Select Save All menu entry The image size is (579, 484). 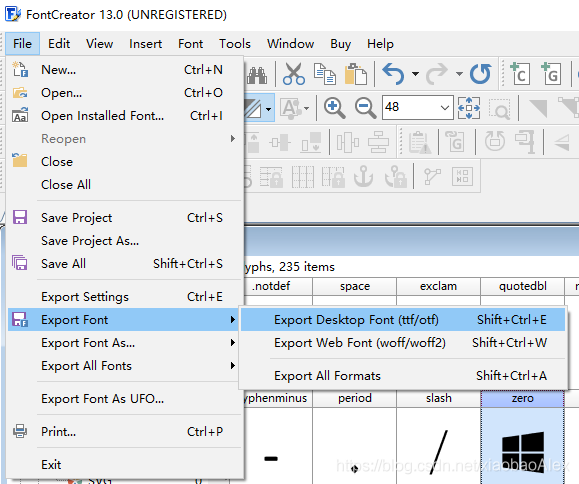[124, 263]
